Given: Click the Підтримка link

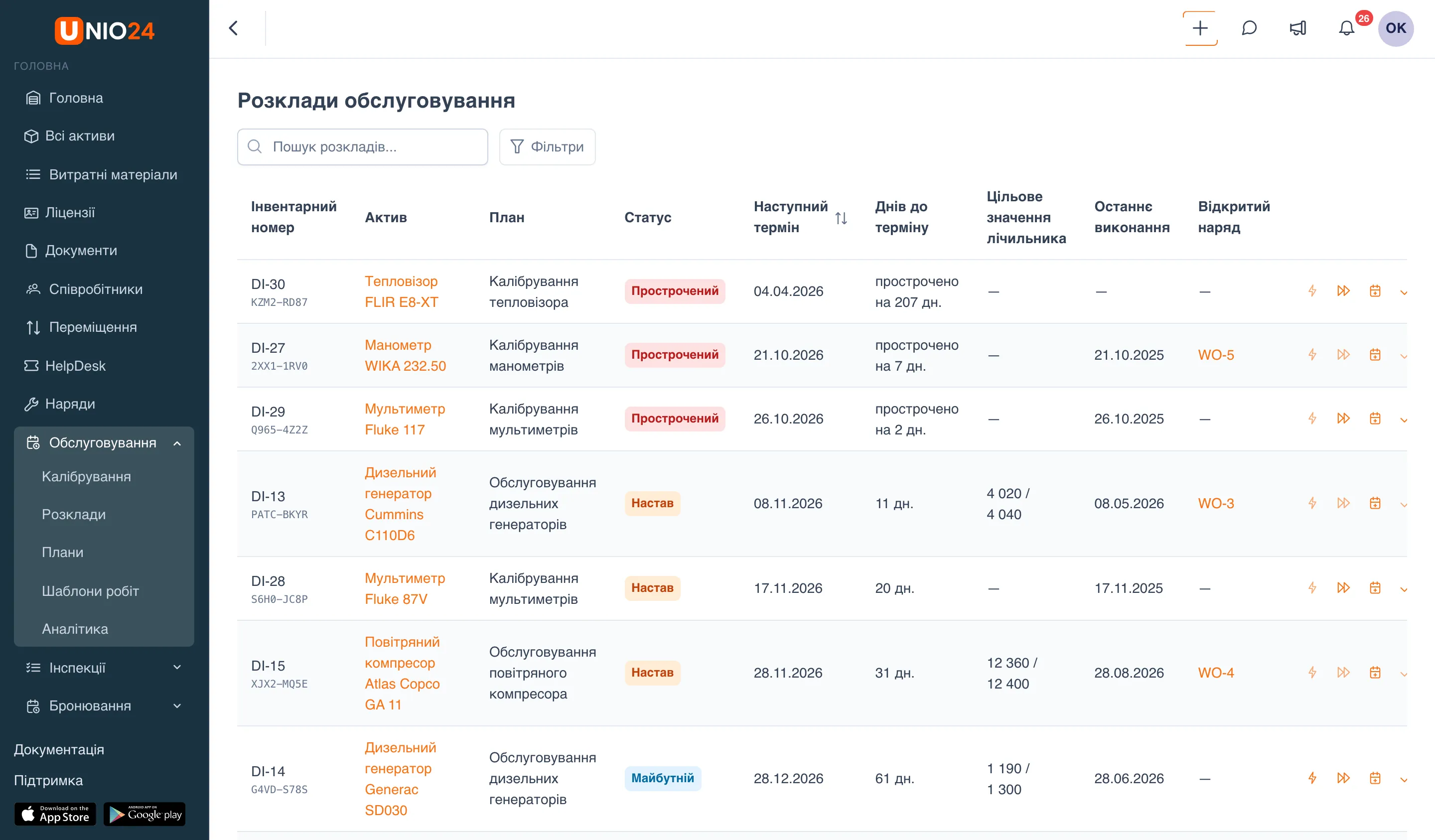Looking at the screenshot, I should pos(48,780).
